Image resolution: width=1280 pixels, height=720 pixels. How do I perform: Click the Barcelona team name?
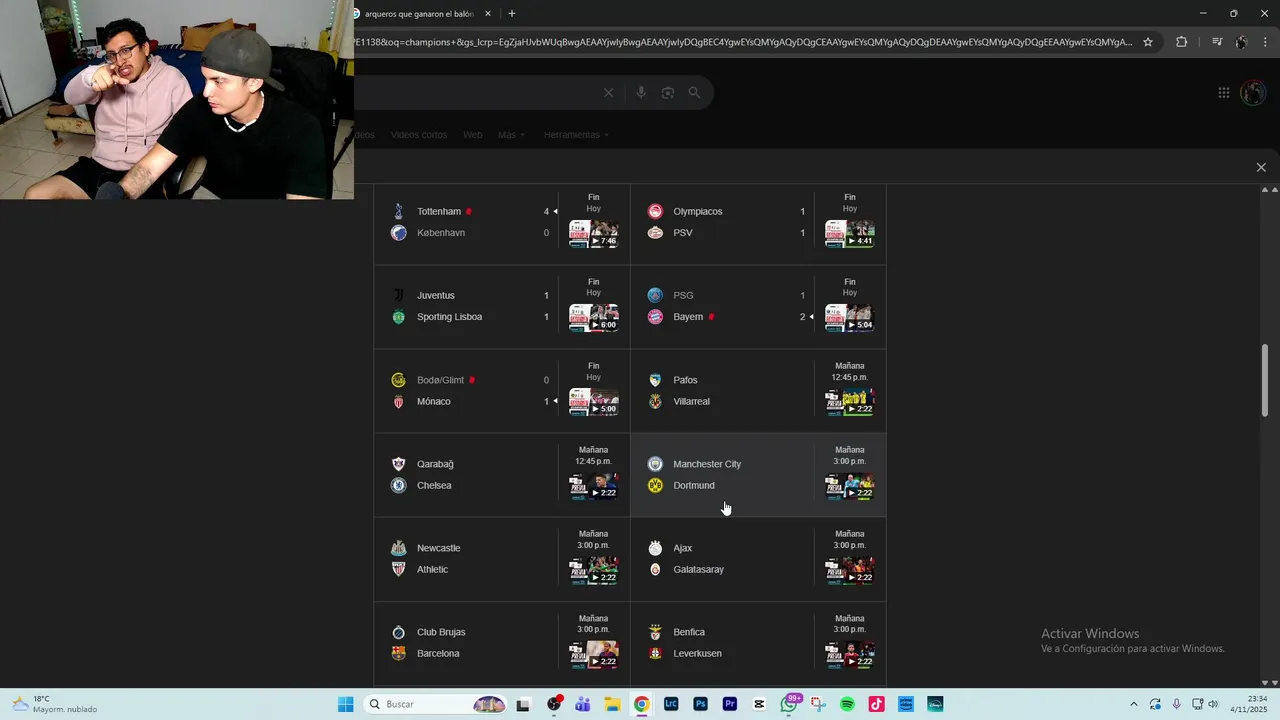pyautogui.click(x=438, y=654)
